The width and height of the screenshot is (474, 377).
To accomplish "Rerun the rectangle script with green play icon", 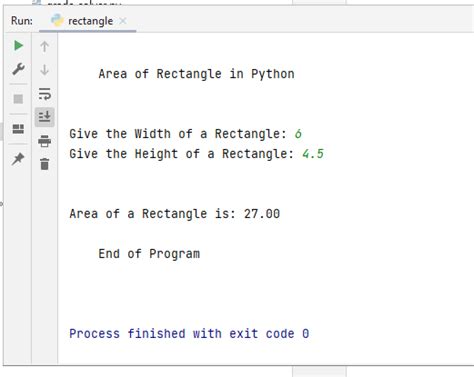I will [x=18, y=45].
